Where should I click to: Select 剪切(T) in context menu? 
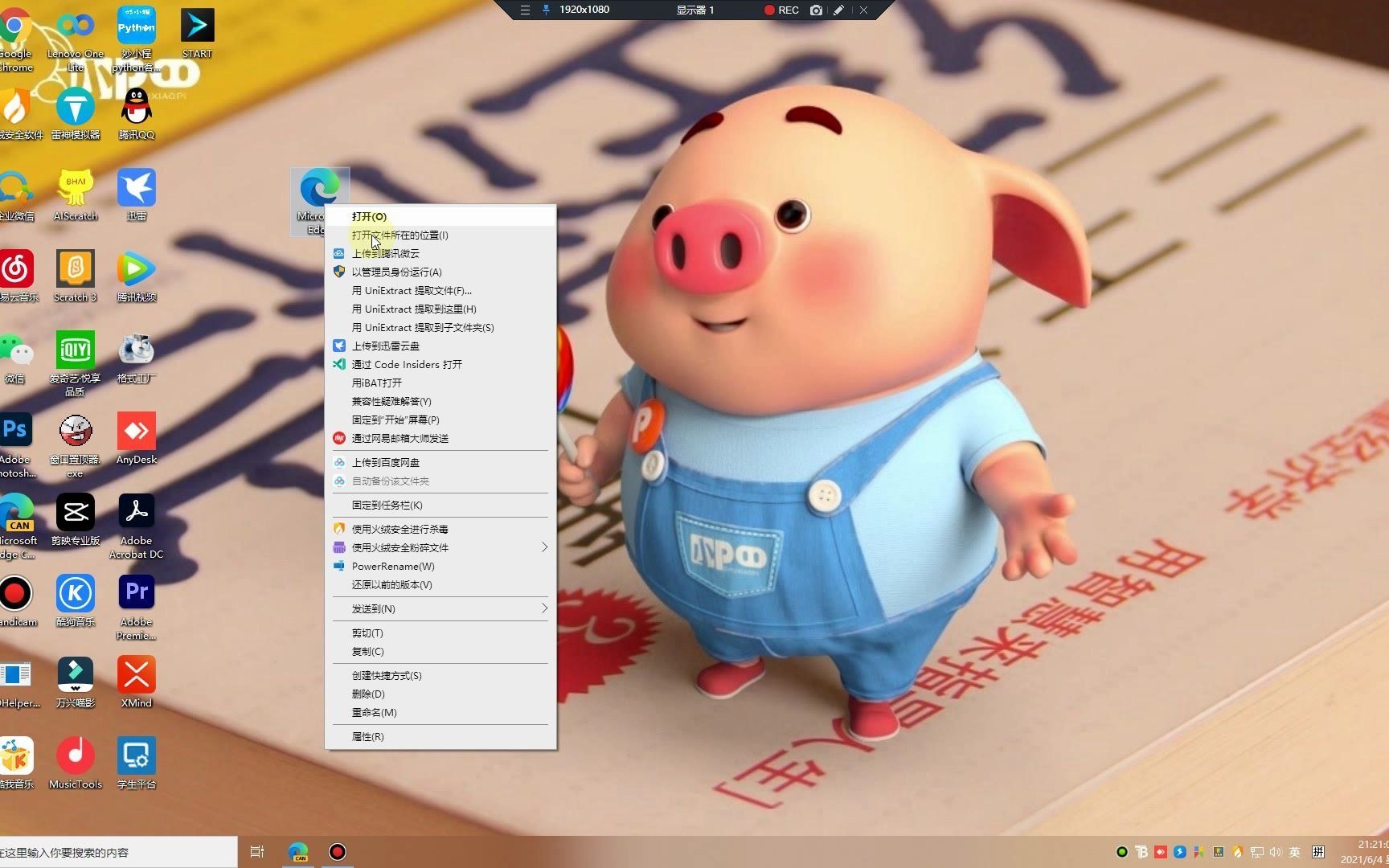[440, 633]
